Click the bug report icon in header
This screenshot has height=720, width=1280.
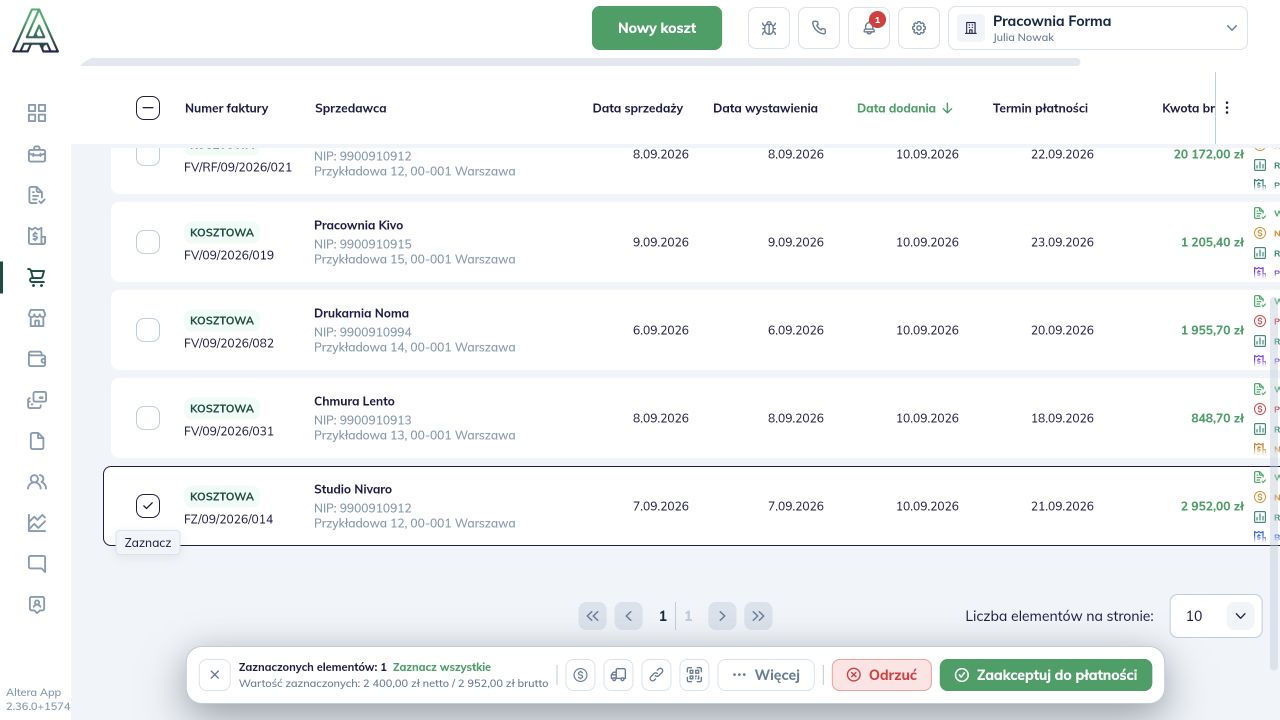(769, 28)
